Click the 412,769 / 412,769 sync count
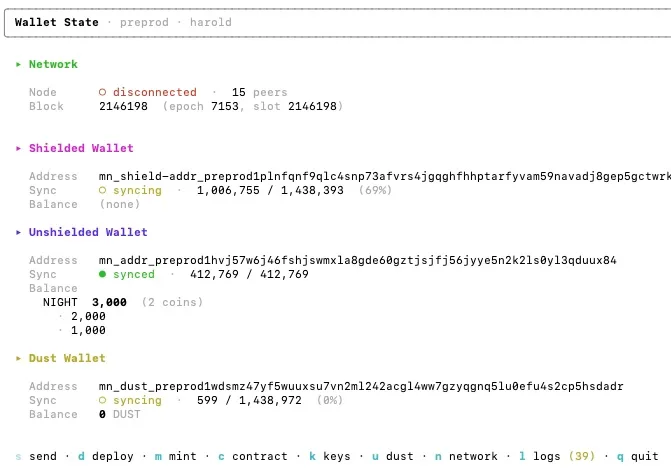671x472 pixels. pos(249,274)
